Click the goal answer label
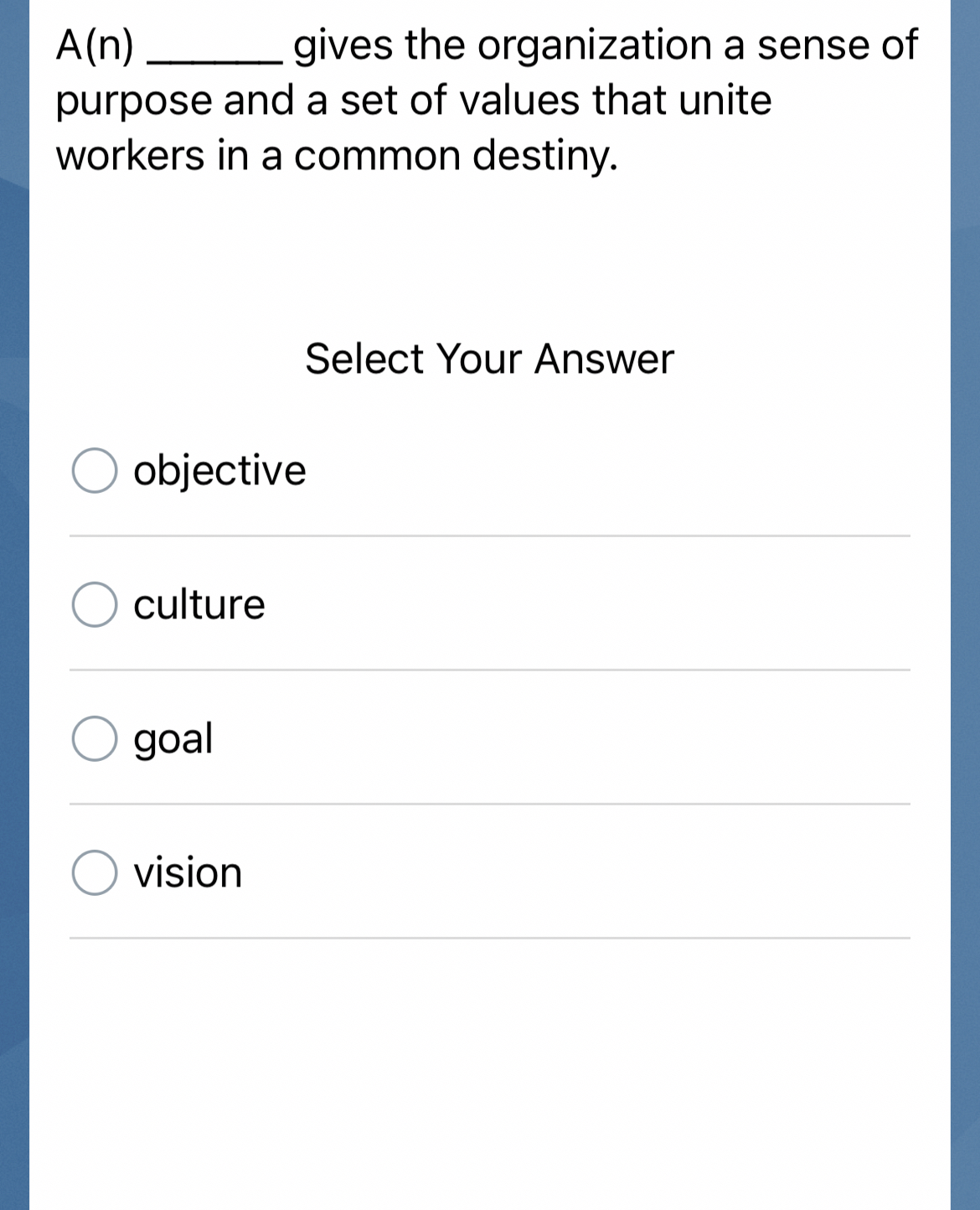This screenshot has width=980, height=1210. (173, 739)
